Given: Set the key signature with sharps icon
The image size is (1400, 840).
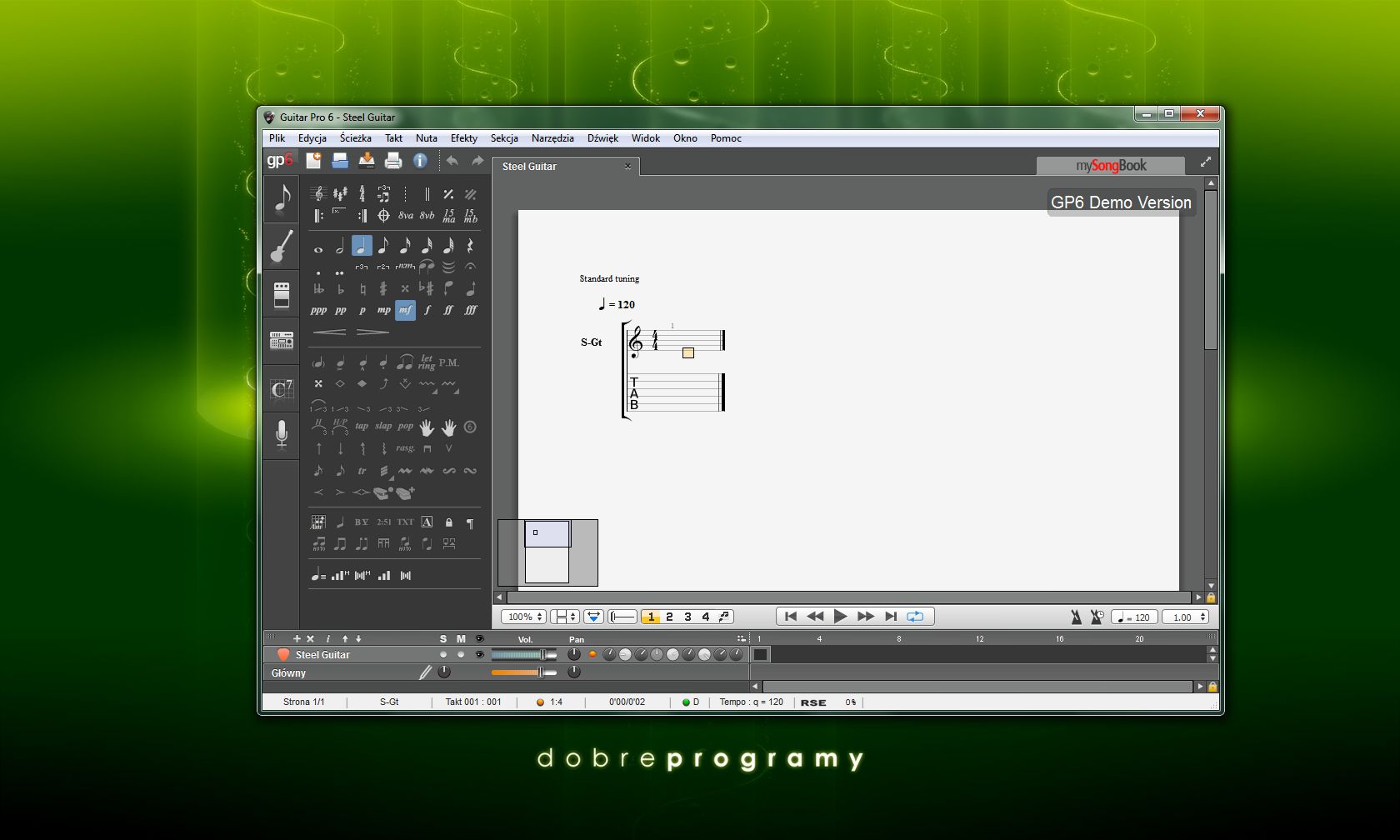Looking at the screenshot, I should click(340, 194).
